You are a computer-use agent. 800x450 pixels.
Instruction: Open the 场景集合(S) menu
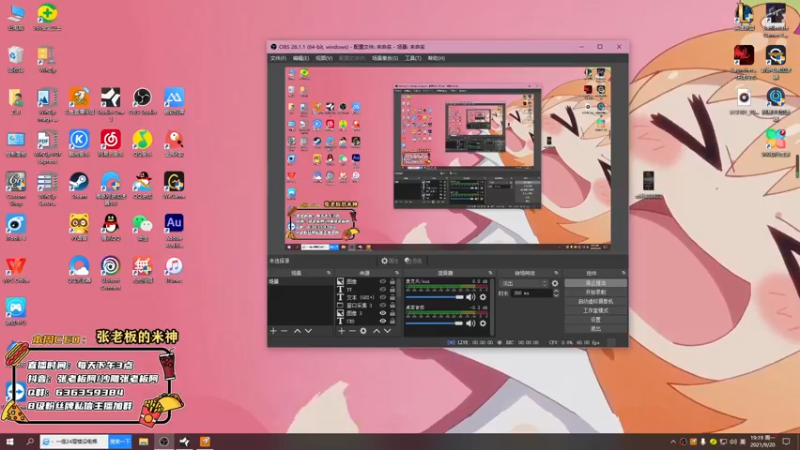pos(385,58)
